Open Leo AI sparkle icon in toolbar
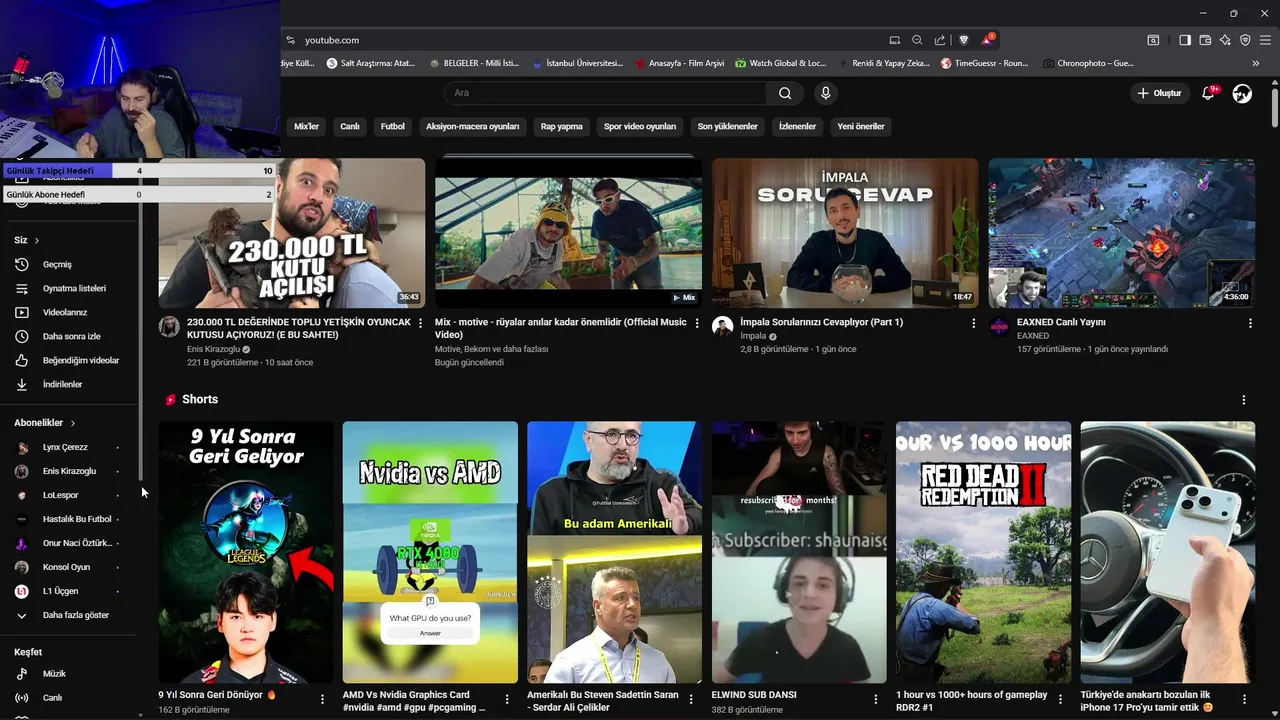This screenshot has height=720, width=1280. 1225,40
